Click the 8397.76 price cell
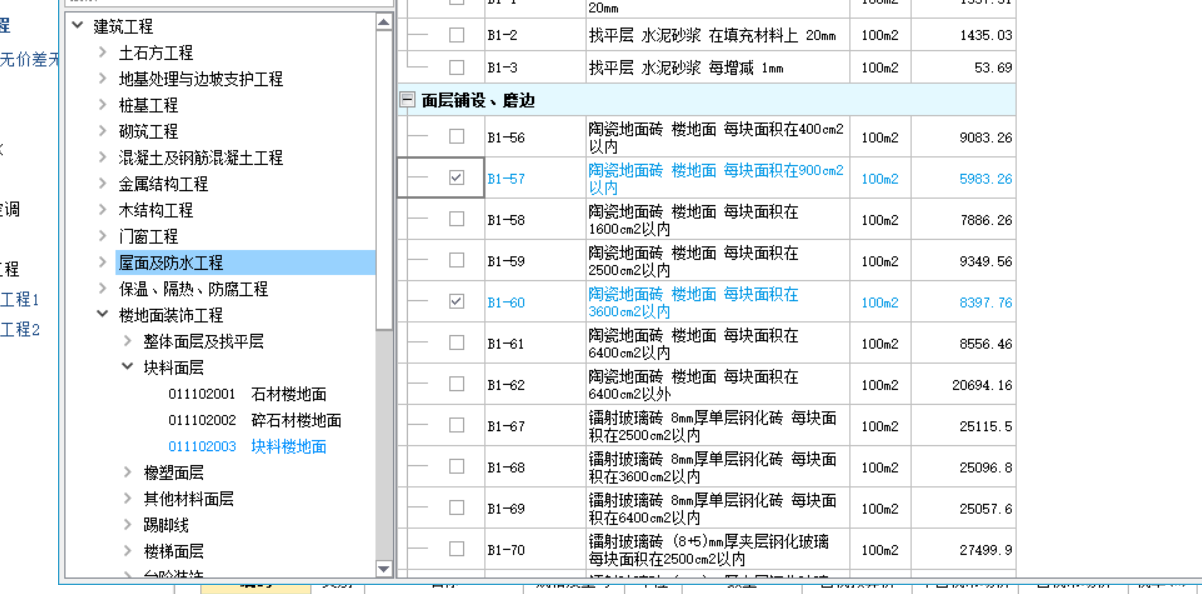Image resolution: width=1202 pixels, height=594 pixels. tap(965, 302)
